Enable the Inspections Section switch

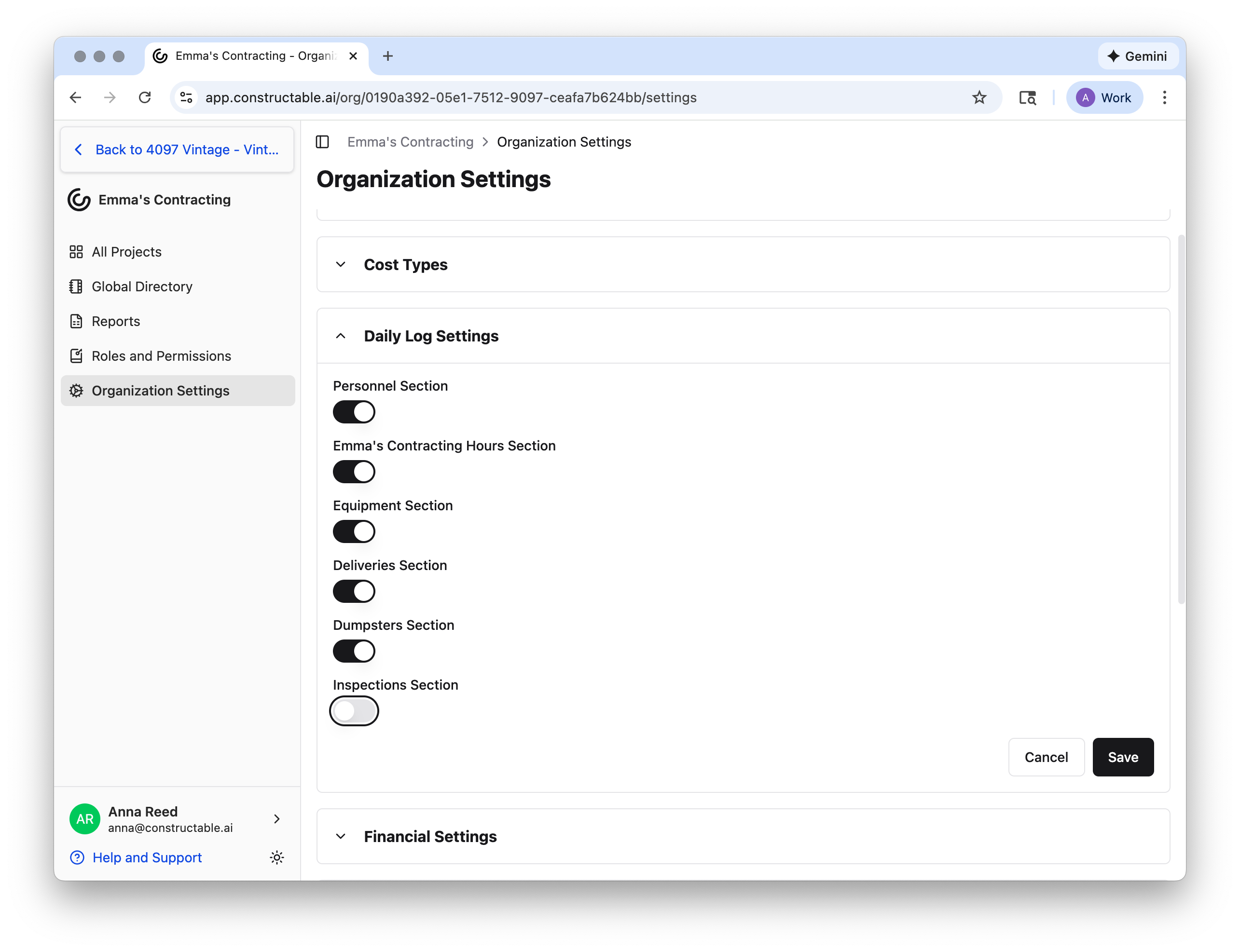(x=354, y=710)
